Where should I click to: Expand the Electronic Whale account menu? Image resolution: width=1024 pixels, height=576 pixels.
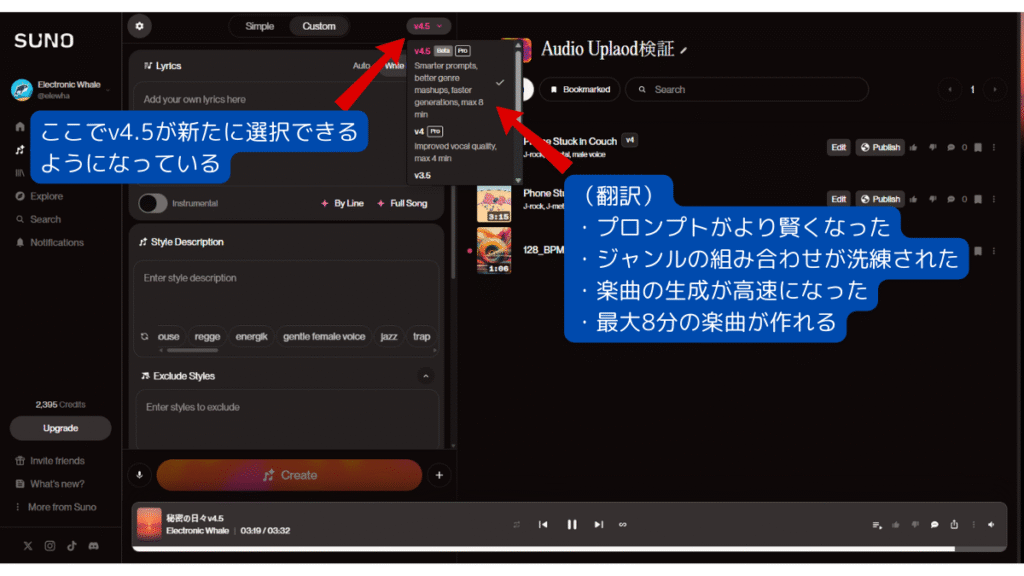pyautogui.click(x=59, y=89)
